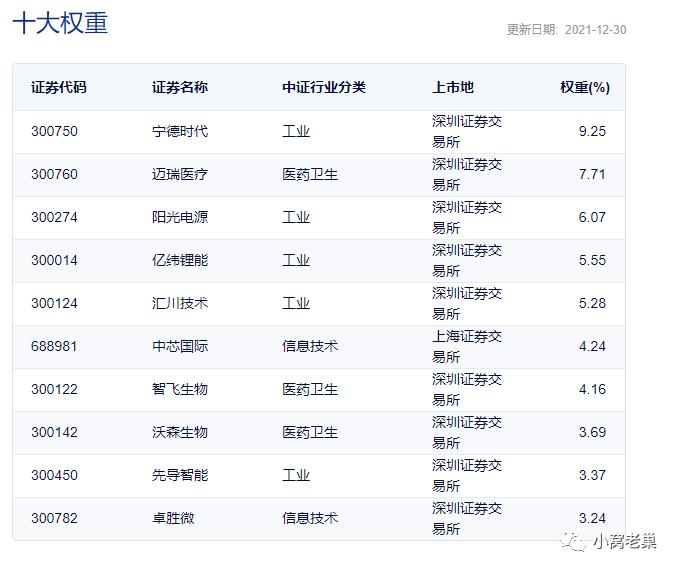Click the weight value 4.16

[x=592, y=389]
